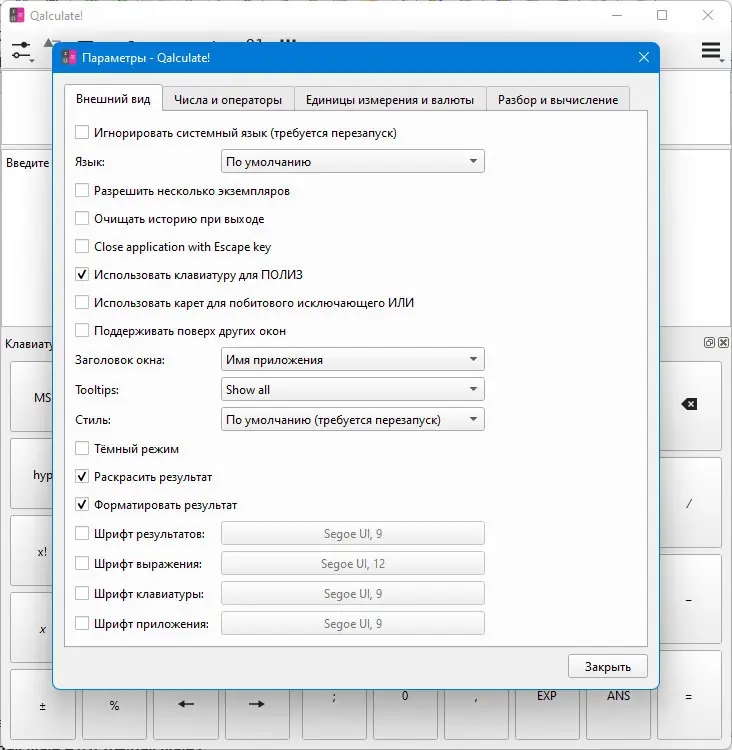Image resolution: width=732 pixels, height=750 pixels.
Task: Enable Close application with Escape key
Action: (82, 246)
